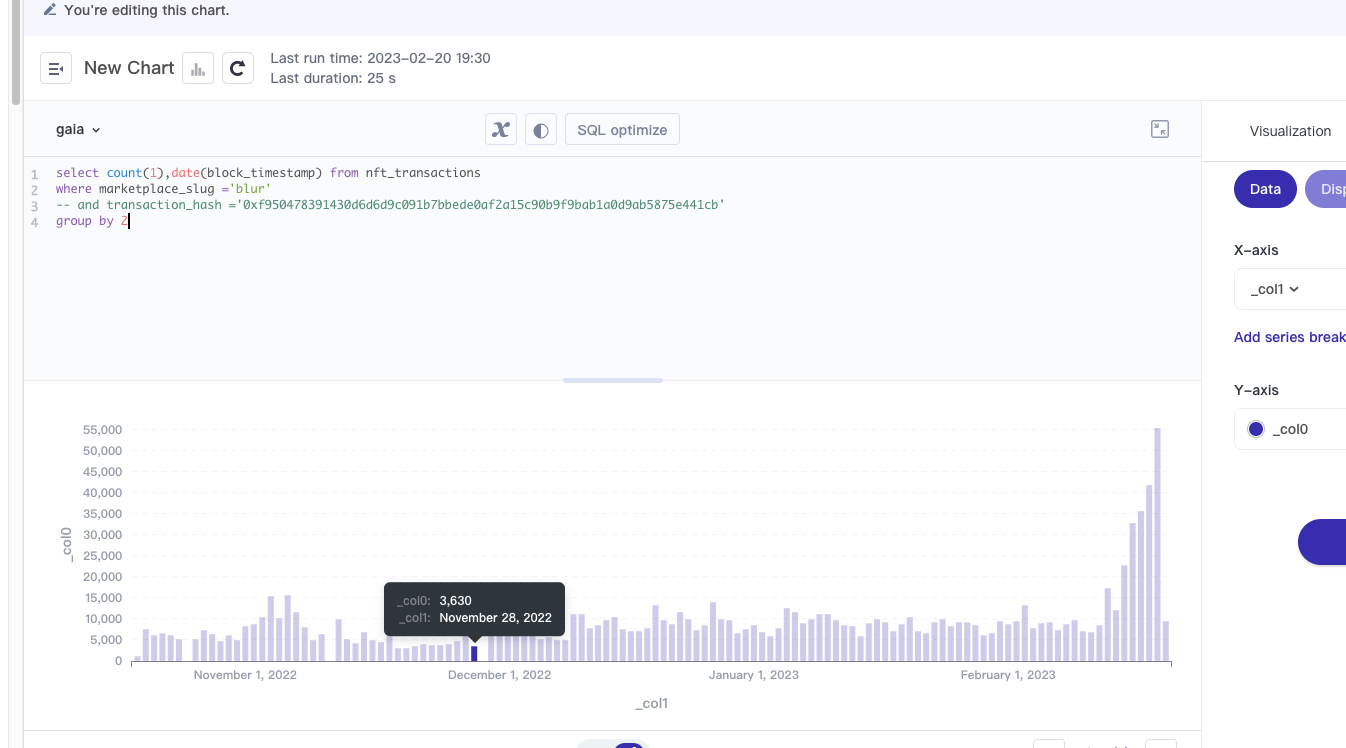
Task: Select the Data tab in the Visualization panel
Action: point(1264,189)
